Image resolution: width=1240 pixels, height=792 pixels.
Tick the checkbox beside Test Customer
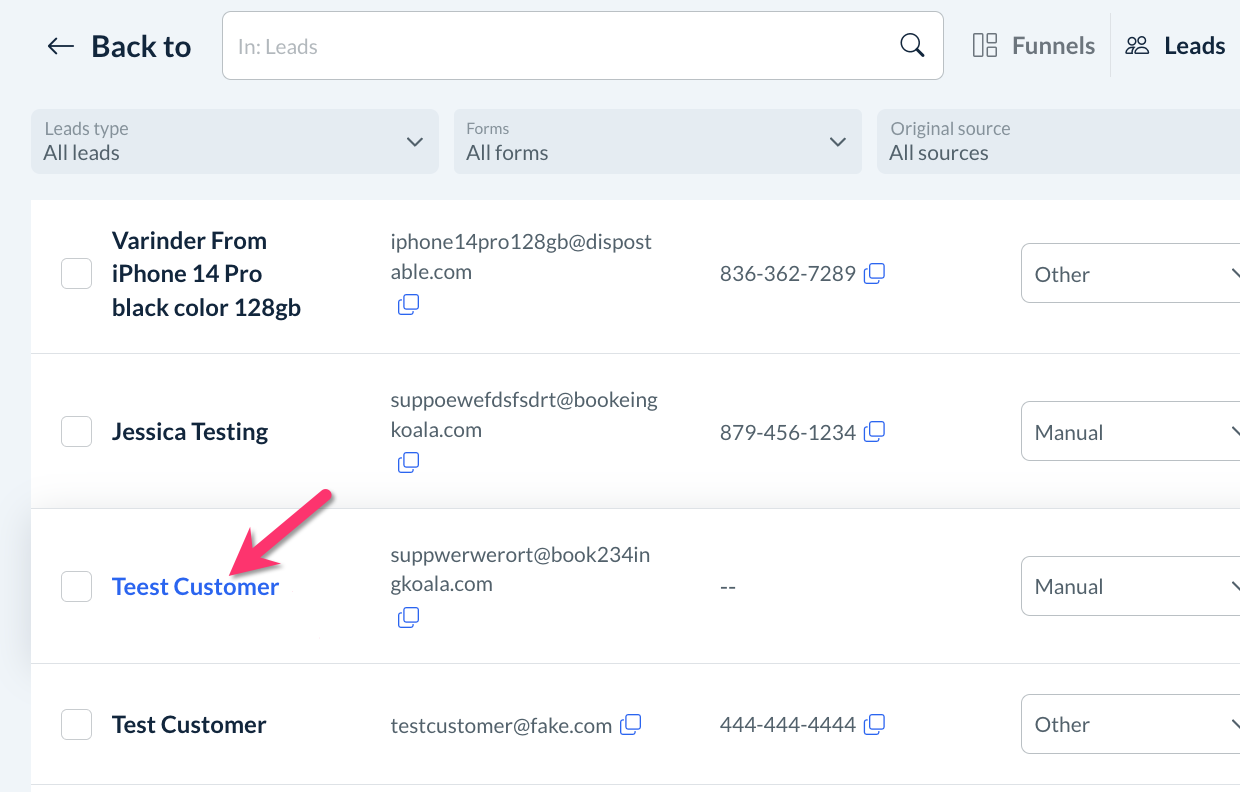pos(77,725)
